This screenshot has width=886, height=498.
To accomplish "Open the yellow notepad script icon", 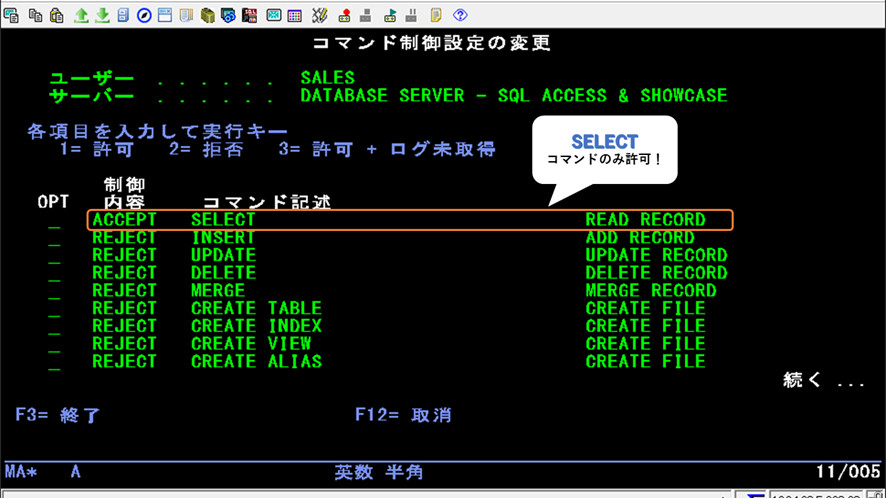I will pyautogui.click(x=436, y=15).
